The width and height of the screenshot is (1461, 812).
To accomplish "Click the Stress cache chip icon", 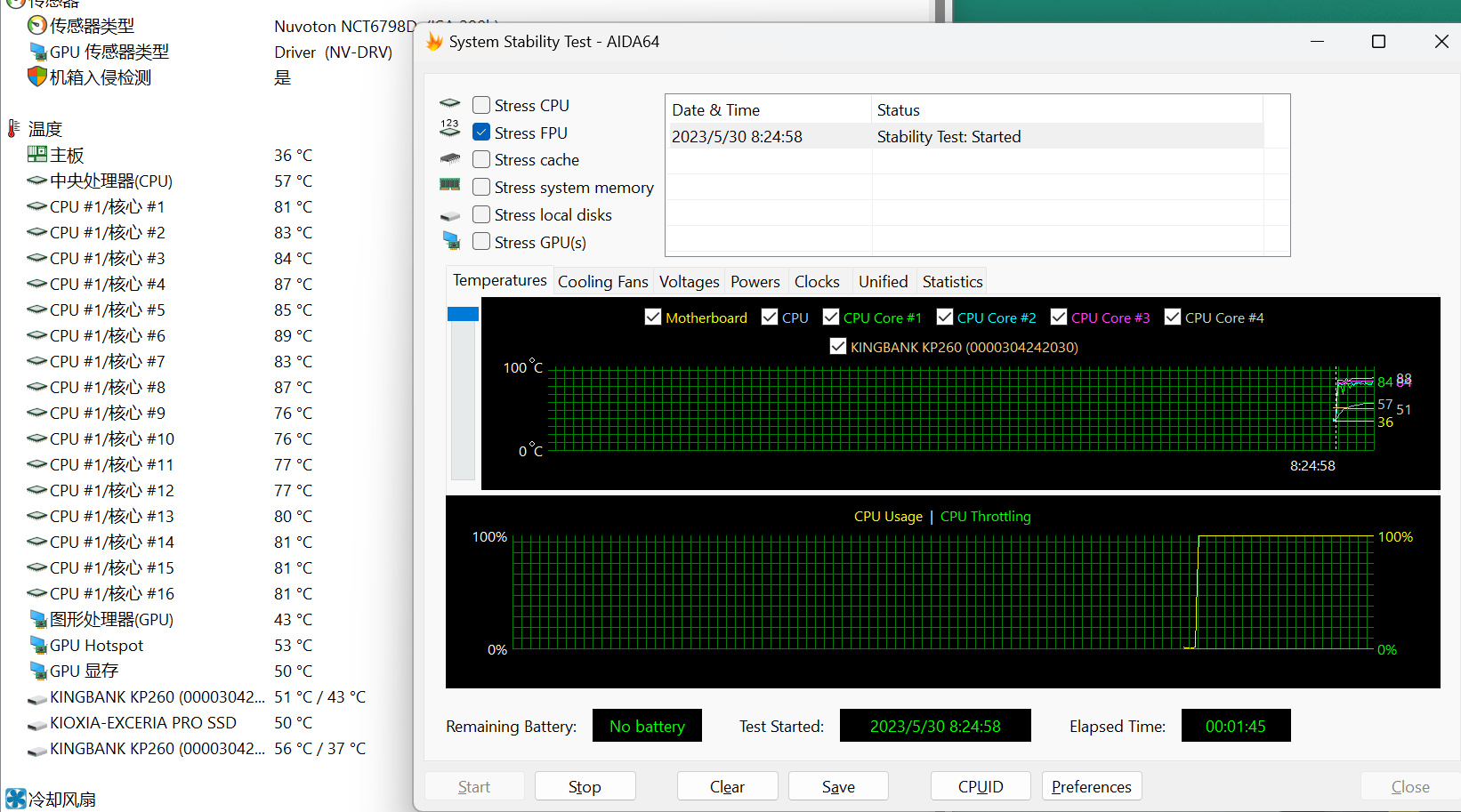I will [x=450, y=159].
